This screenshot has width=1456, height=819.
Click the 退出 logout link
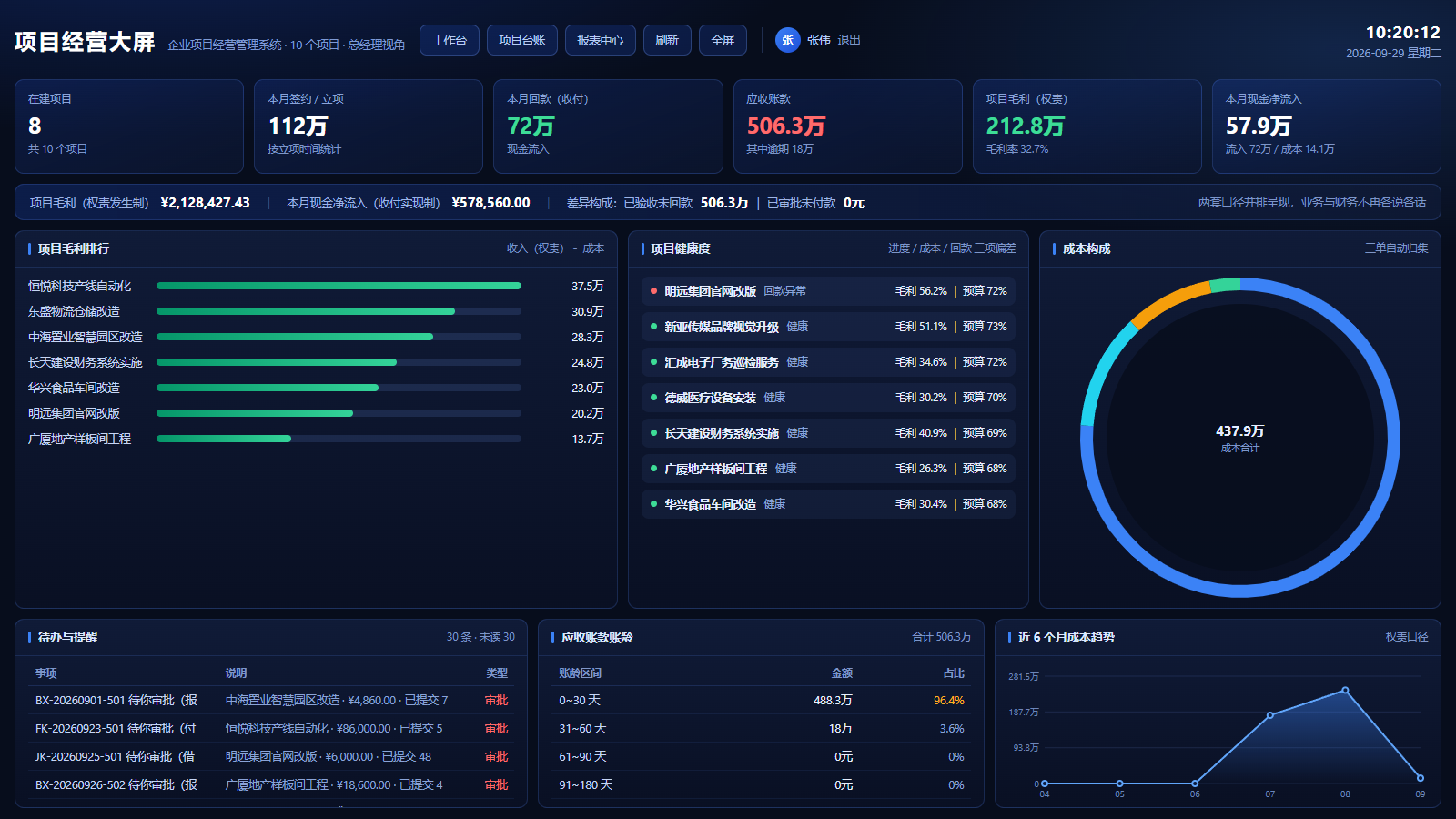tap(849, 40)
